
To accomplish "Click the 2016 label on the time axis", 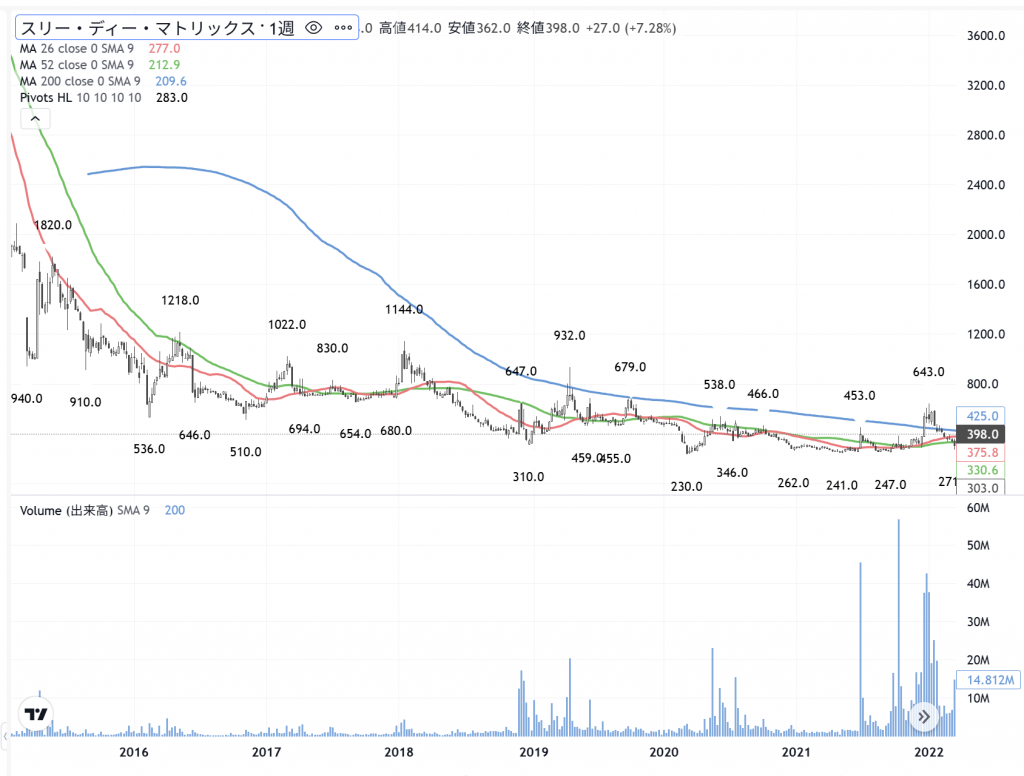I will coord(133,751).
